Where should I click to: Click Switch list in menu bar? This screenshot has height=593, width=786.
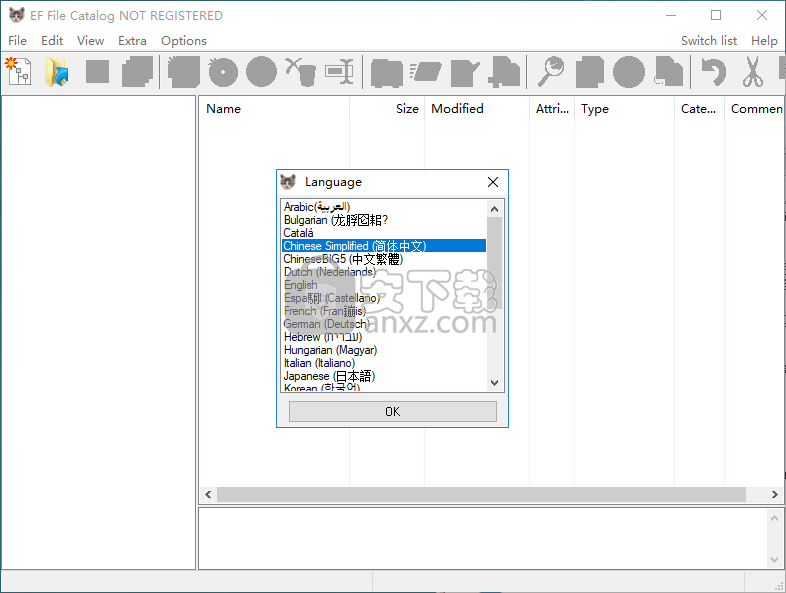(x=709, y=41)
